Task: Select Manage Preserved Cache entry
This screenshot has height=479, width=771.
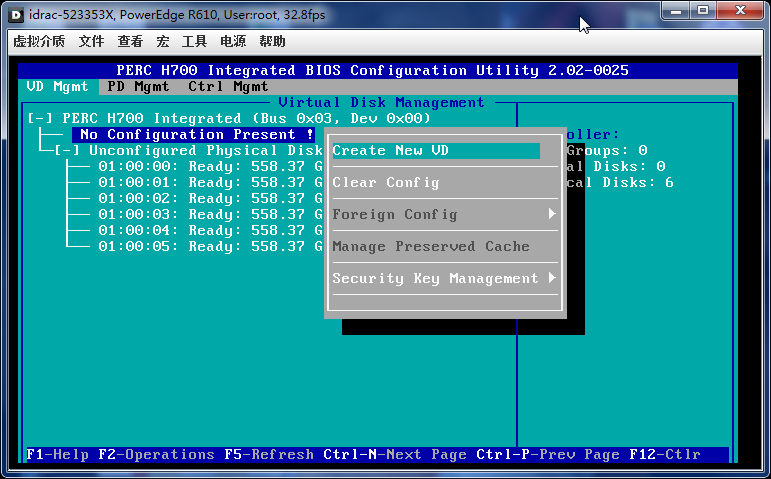Action: pyautogui.click(x=431, y=246)
